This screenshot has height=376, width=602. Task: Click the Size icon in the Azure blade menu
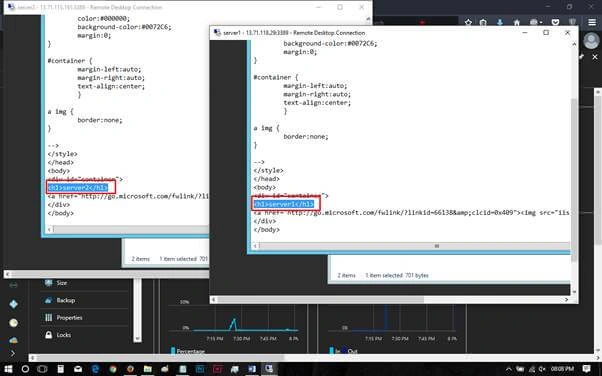coord(48,283)
